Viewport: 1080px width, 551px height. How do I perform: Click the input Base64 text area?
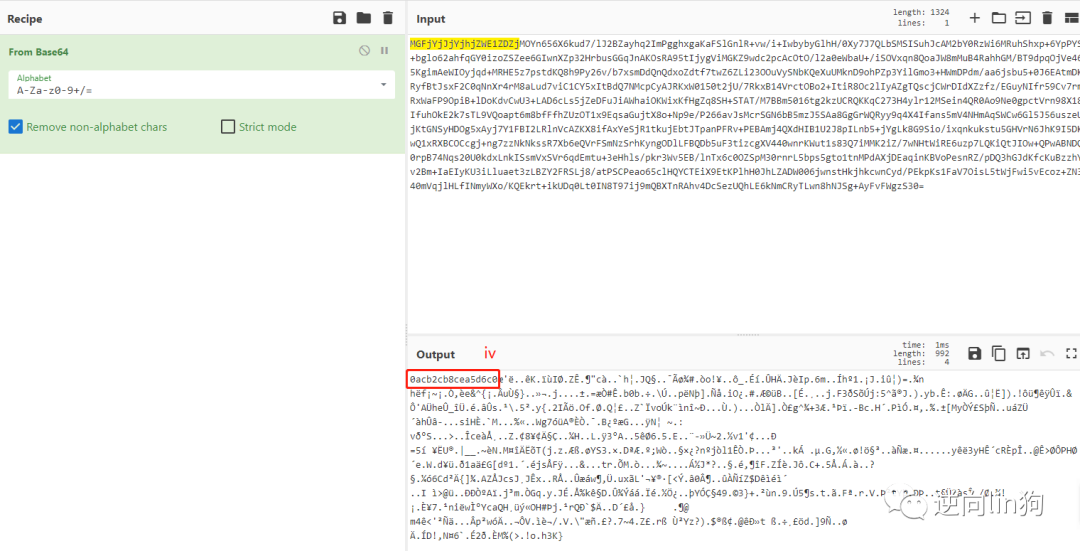744,186
